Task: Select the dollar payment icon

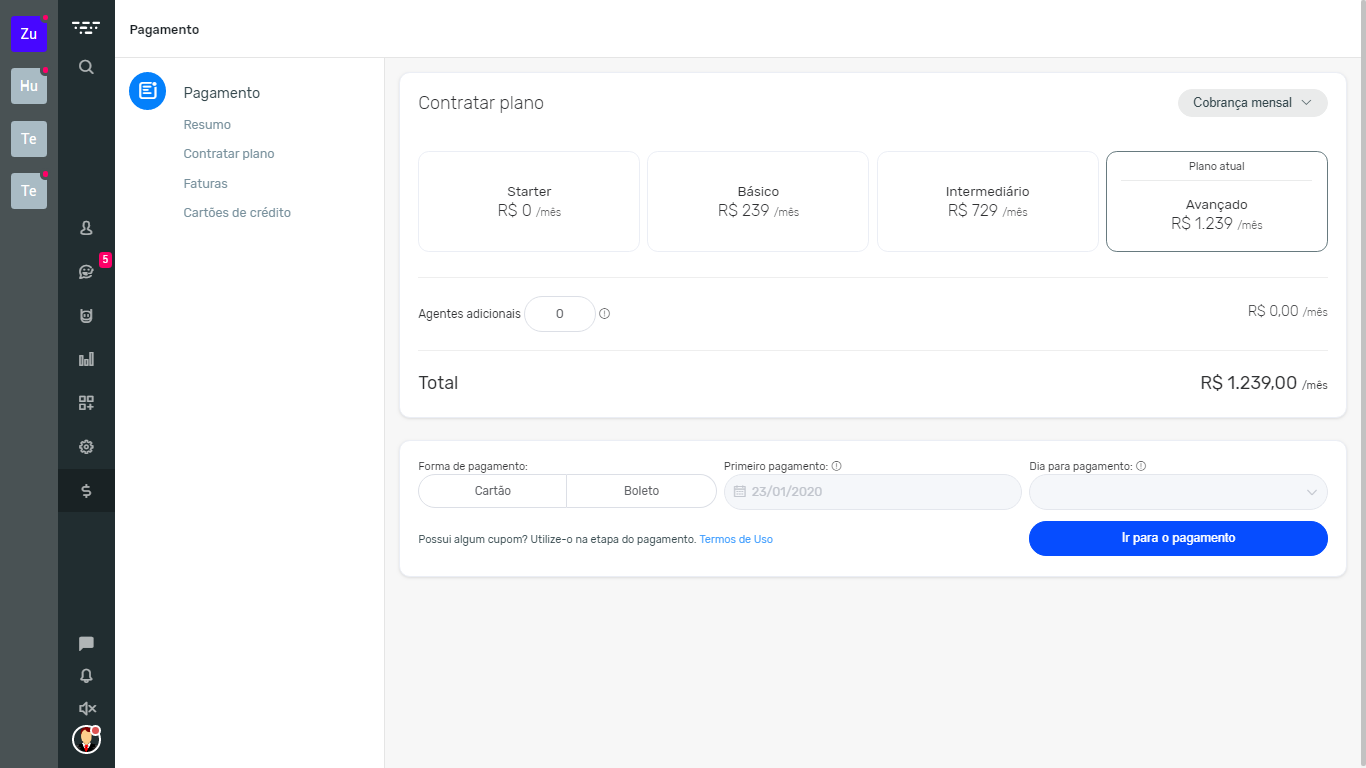Action: pos(86,491)
